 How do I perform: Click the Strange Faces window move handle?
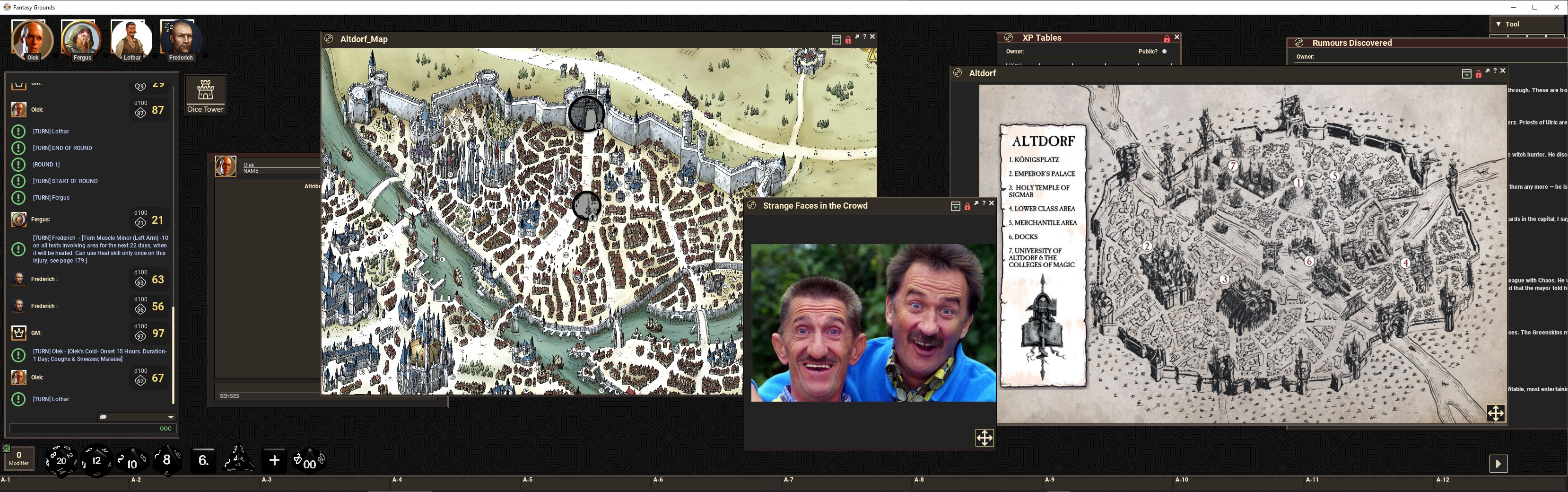(x=985, y=438)
